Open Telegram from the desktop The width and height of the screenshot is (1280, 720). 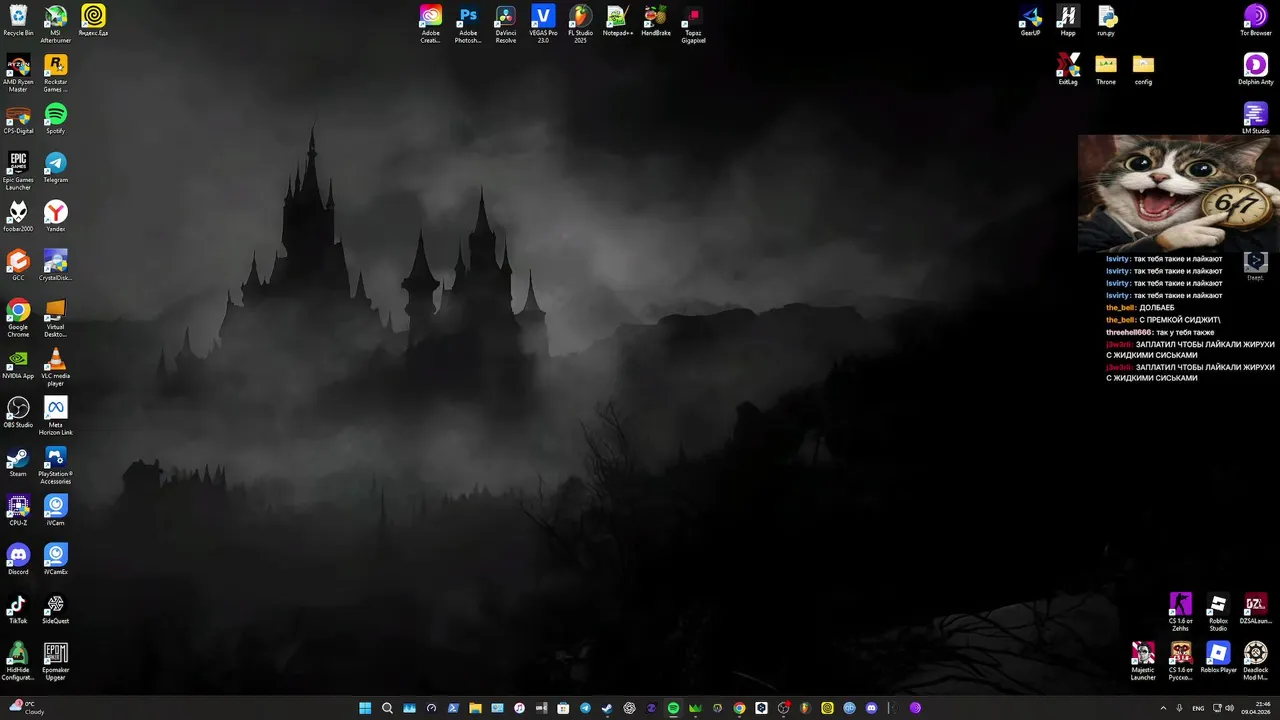(x=56, y=167)
